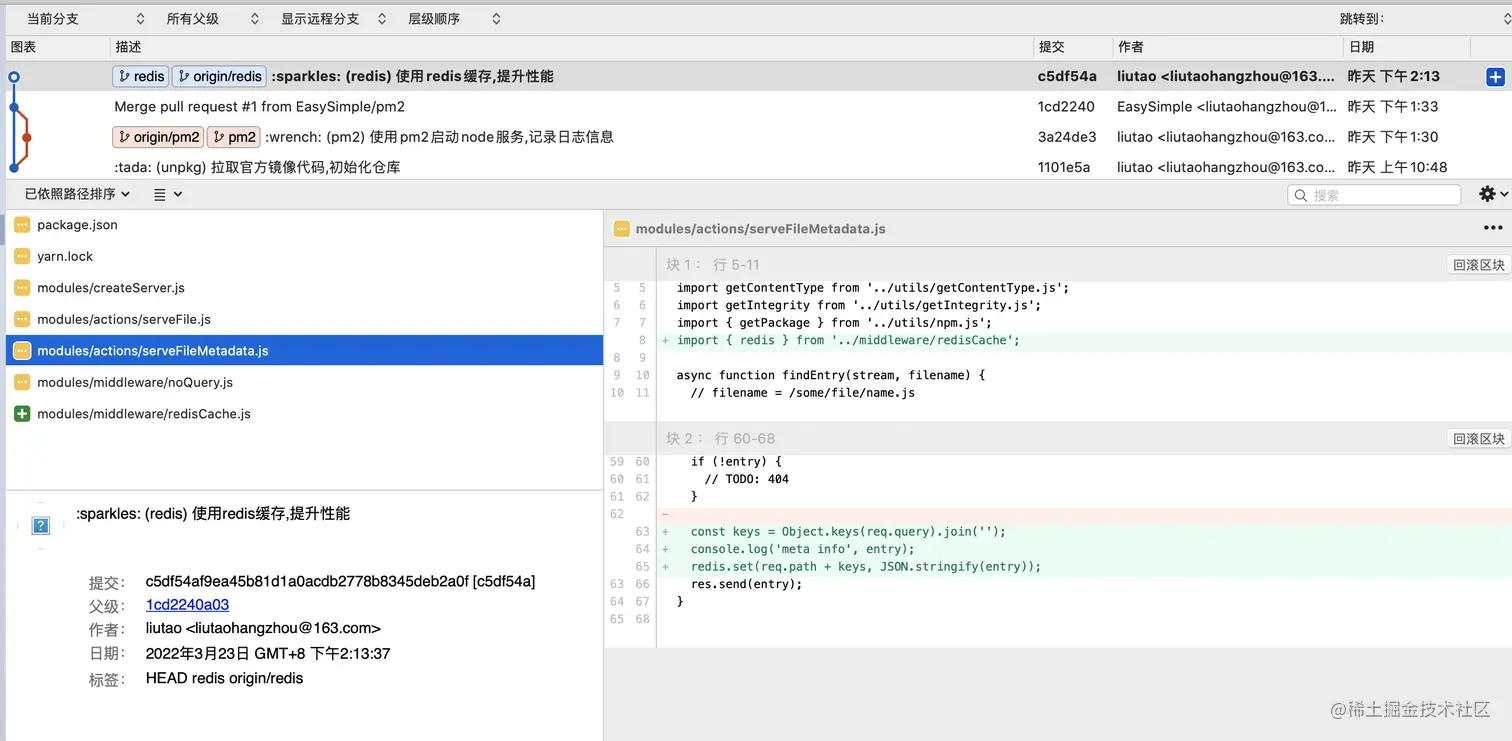1512x741 pixels.
Task: Click the 'HEAD redis origin/redis' tags text
Action: pos(224,678)
